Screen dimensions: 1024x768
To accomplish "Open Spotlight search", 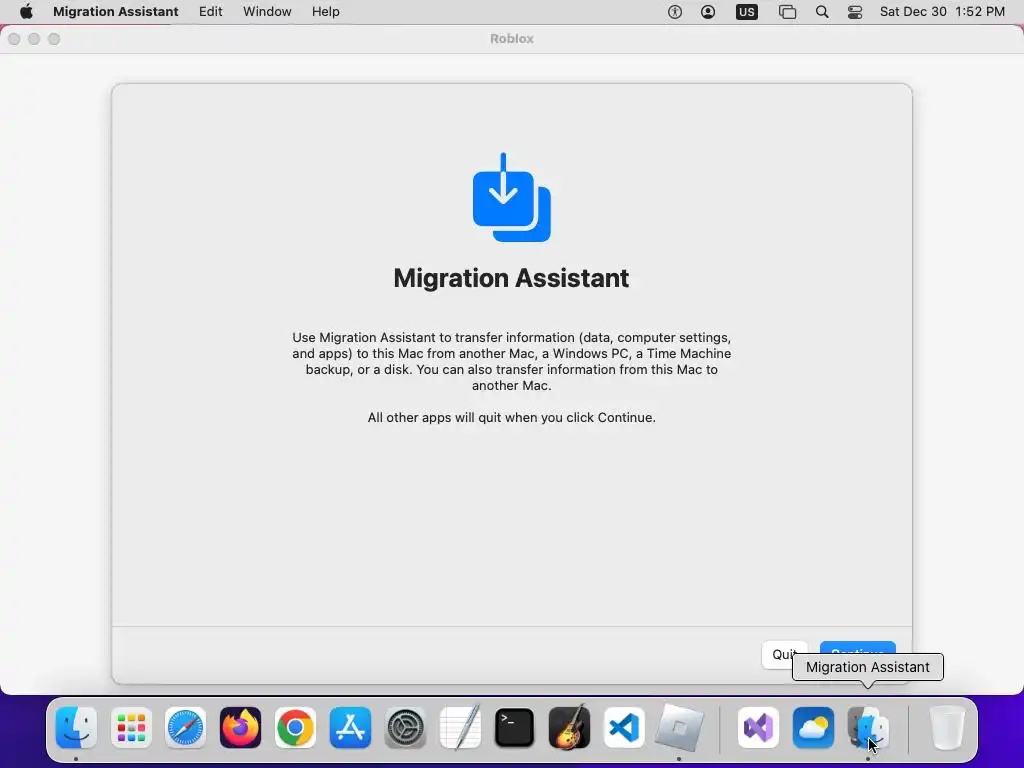I will click(822, 12).
